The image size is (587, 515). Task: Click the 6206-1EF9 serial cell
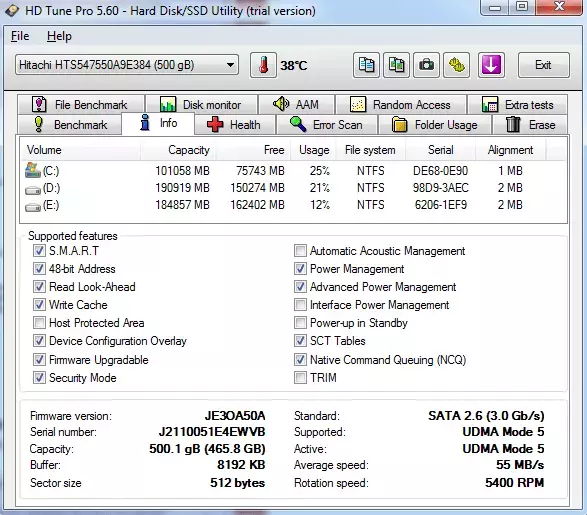[x=441, y=205]
